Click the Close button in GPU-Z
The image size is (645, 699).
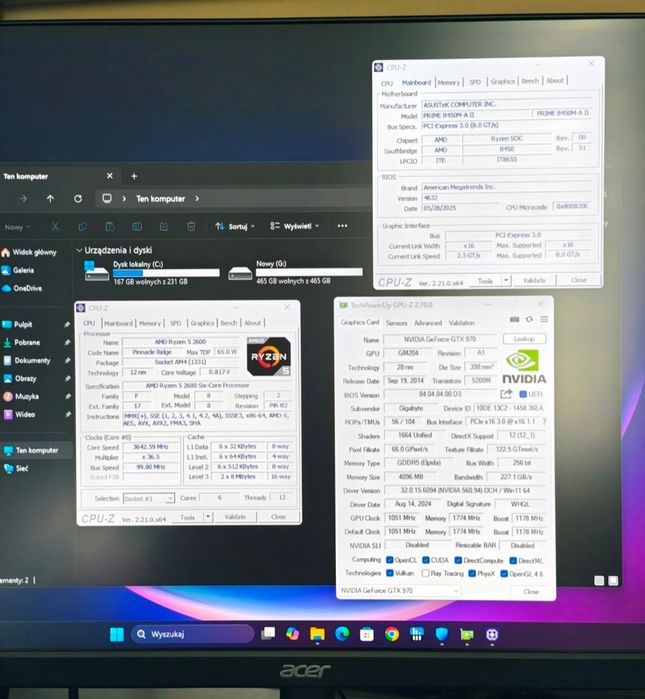point(531,592)
